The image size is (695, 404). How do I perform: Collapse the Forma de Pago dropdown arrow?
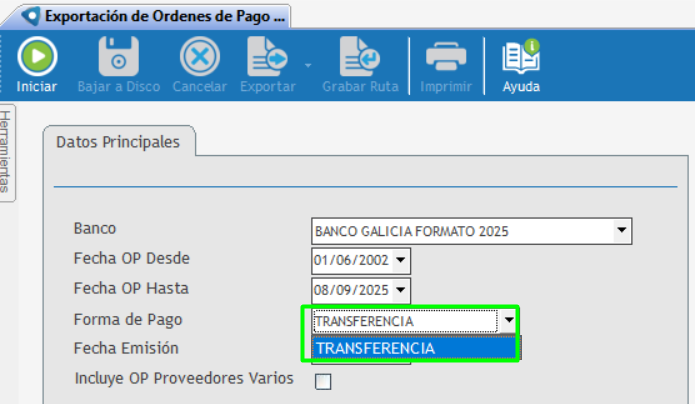(x=509, y=320)
